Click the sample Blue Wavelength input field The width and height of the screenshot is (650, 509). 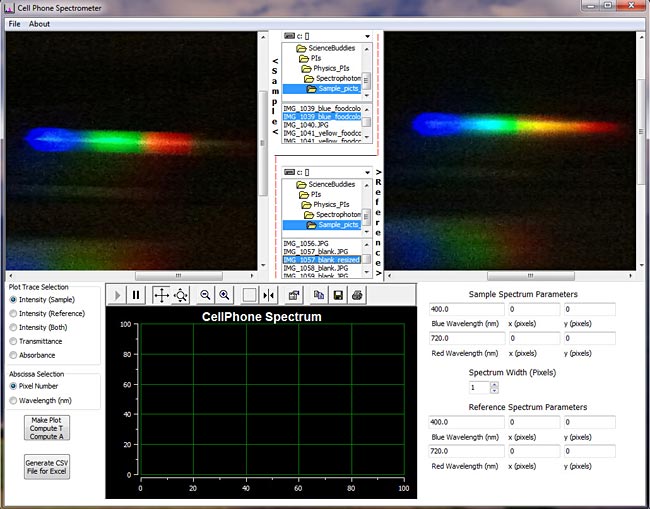[x=466, y=309]
